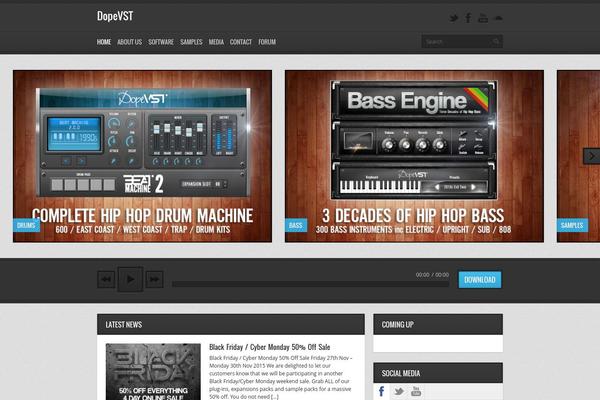The image size is (600, 400).
Task: Play the audio track
Action: (130, 279)
